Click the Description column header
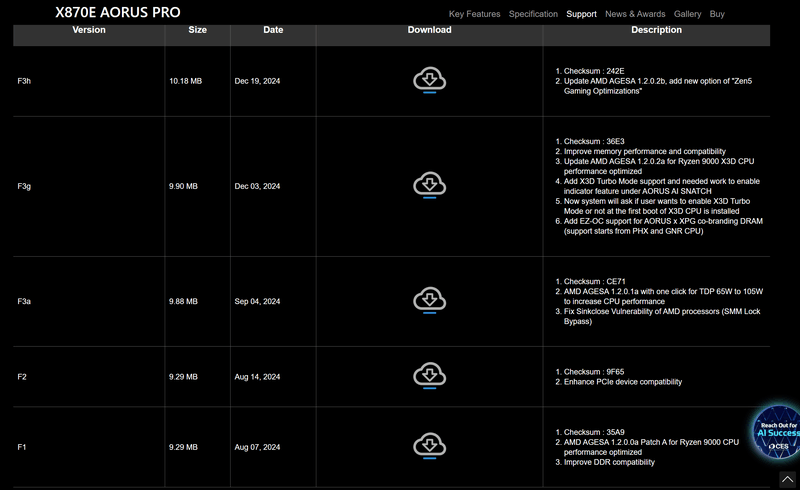The image size is (800, 490). (656, 30)
